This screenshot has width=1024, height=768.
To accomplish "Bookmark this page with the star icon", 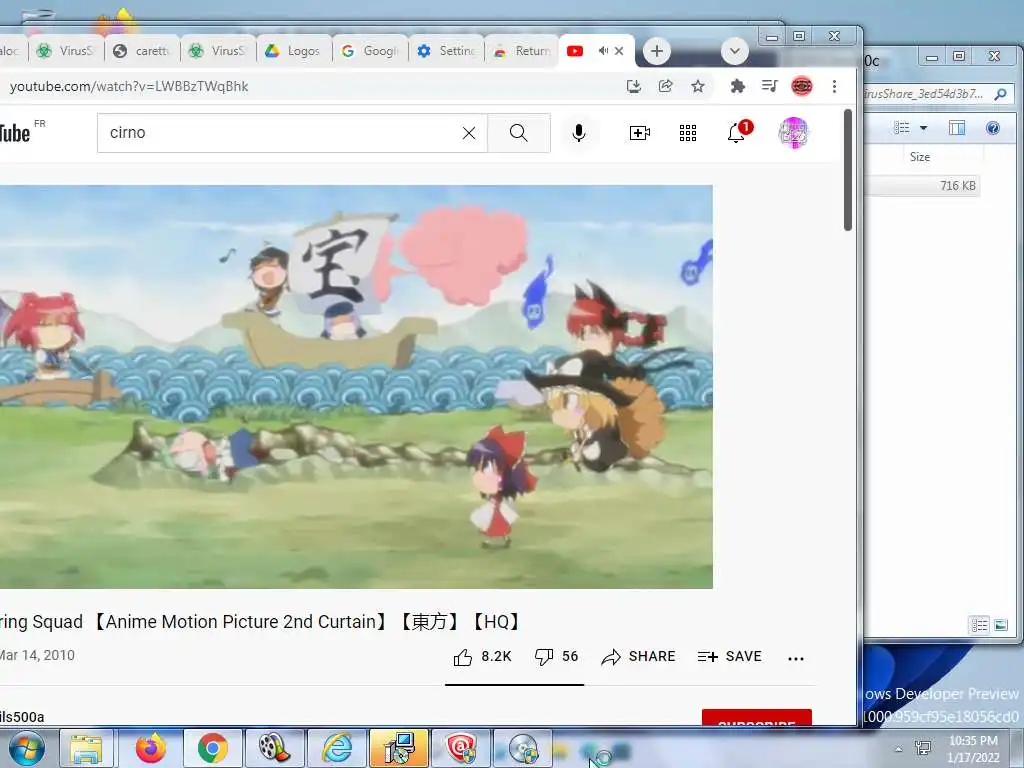I will [x=698, y=86].
